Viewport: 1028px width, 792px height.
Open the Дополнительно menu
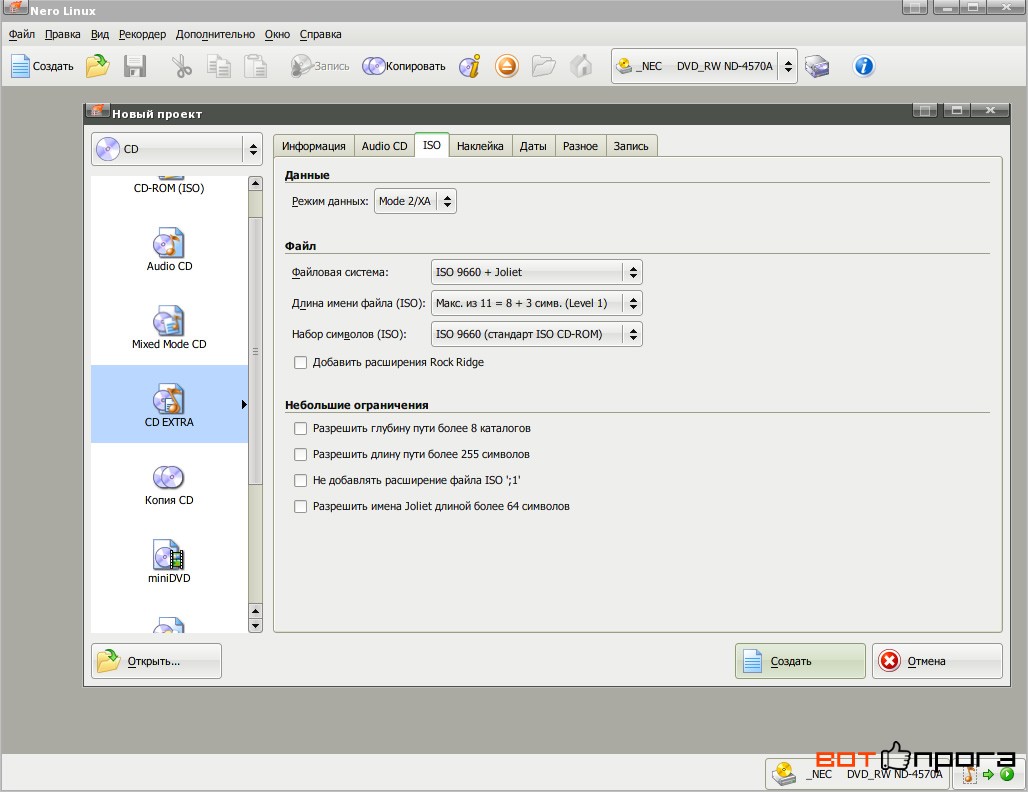click(215, 34)
